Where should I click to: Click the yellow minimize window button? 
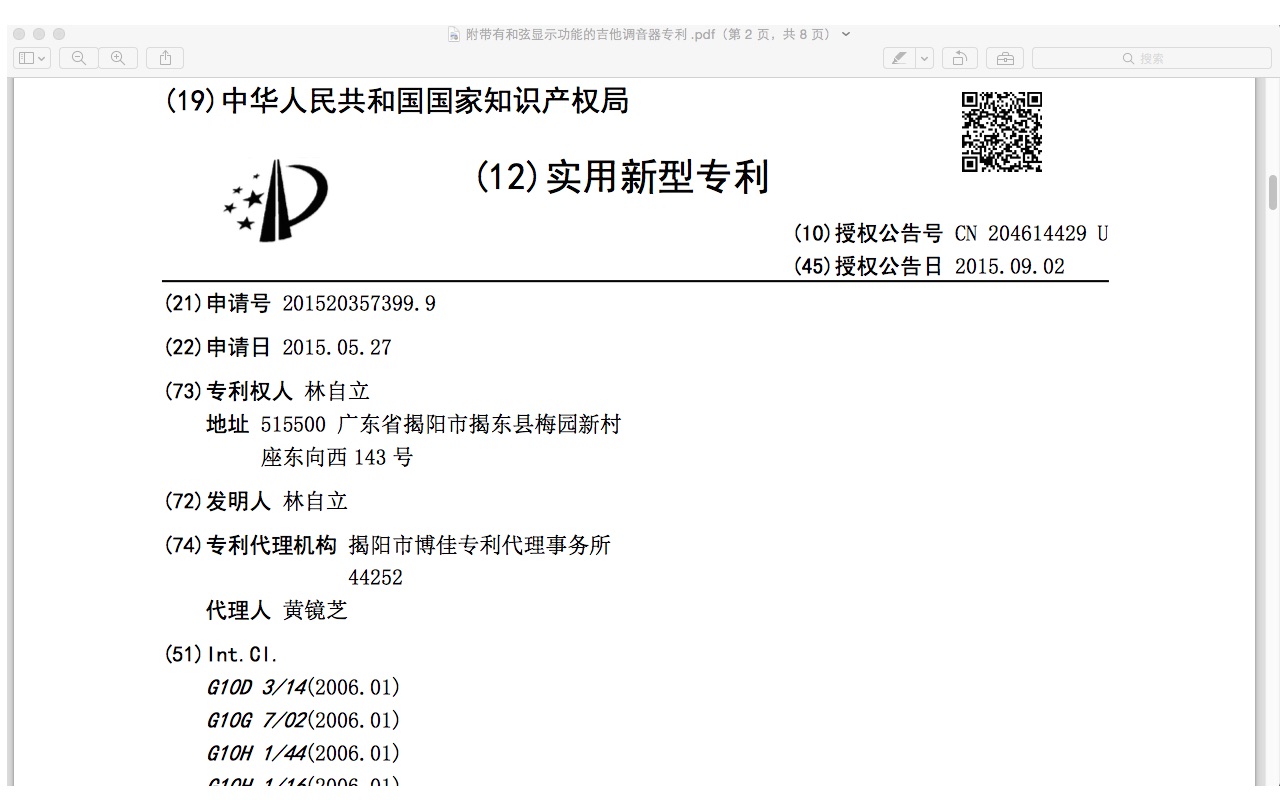(x=39, y=34)
